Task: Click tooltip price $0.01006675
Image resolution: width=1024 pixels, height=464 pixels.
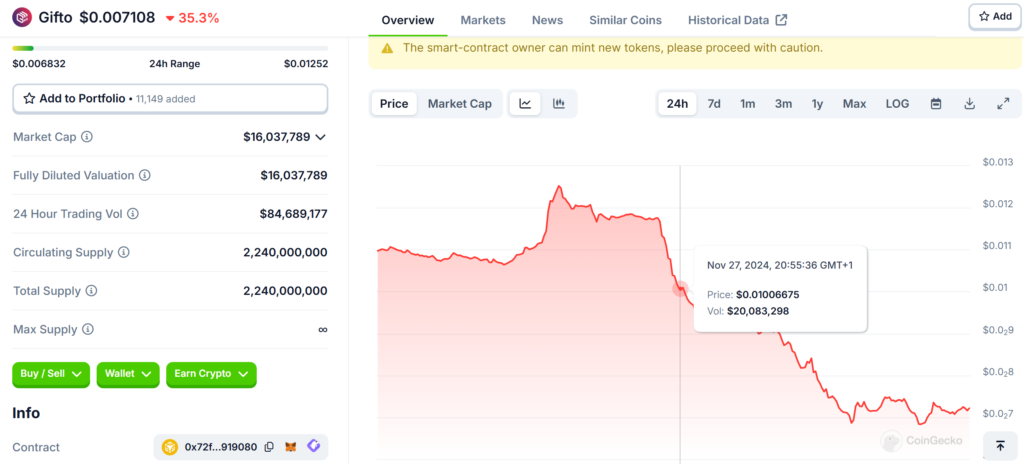Action: (x=767, y=295)
